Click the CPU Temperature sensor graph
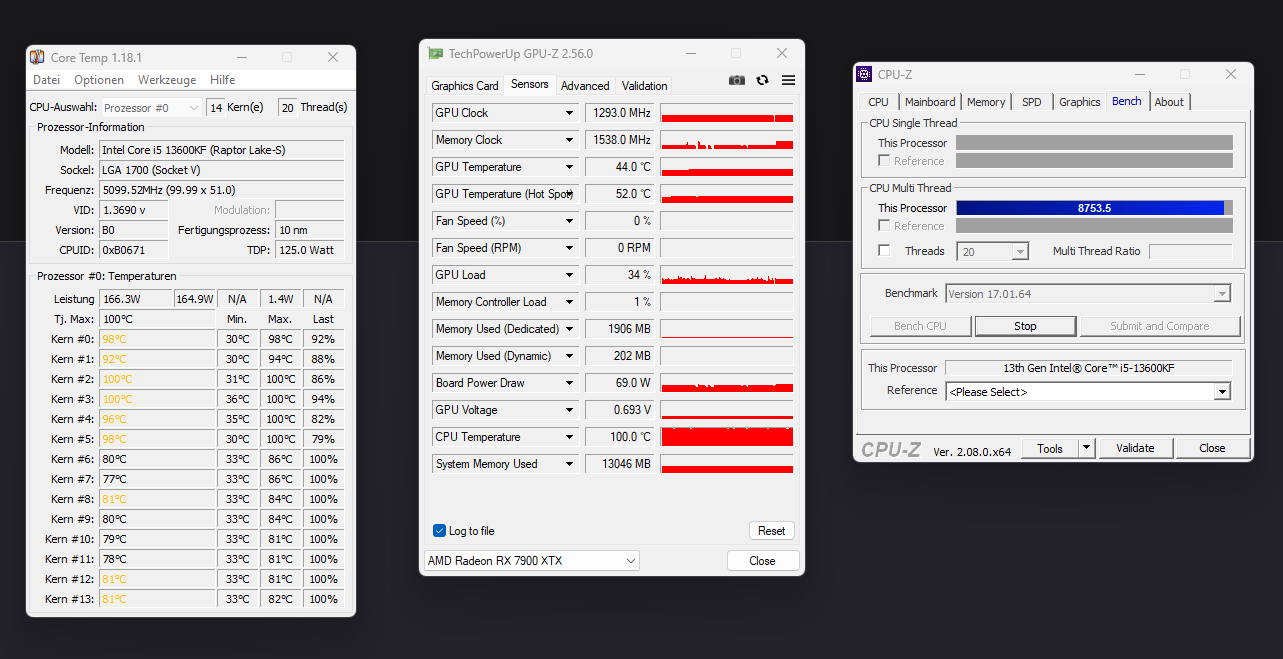 727,437
